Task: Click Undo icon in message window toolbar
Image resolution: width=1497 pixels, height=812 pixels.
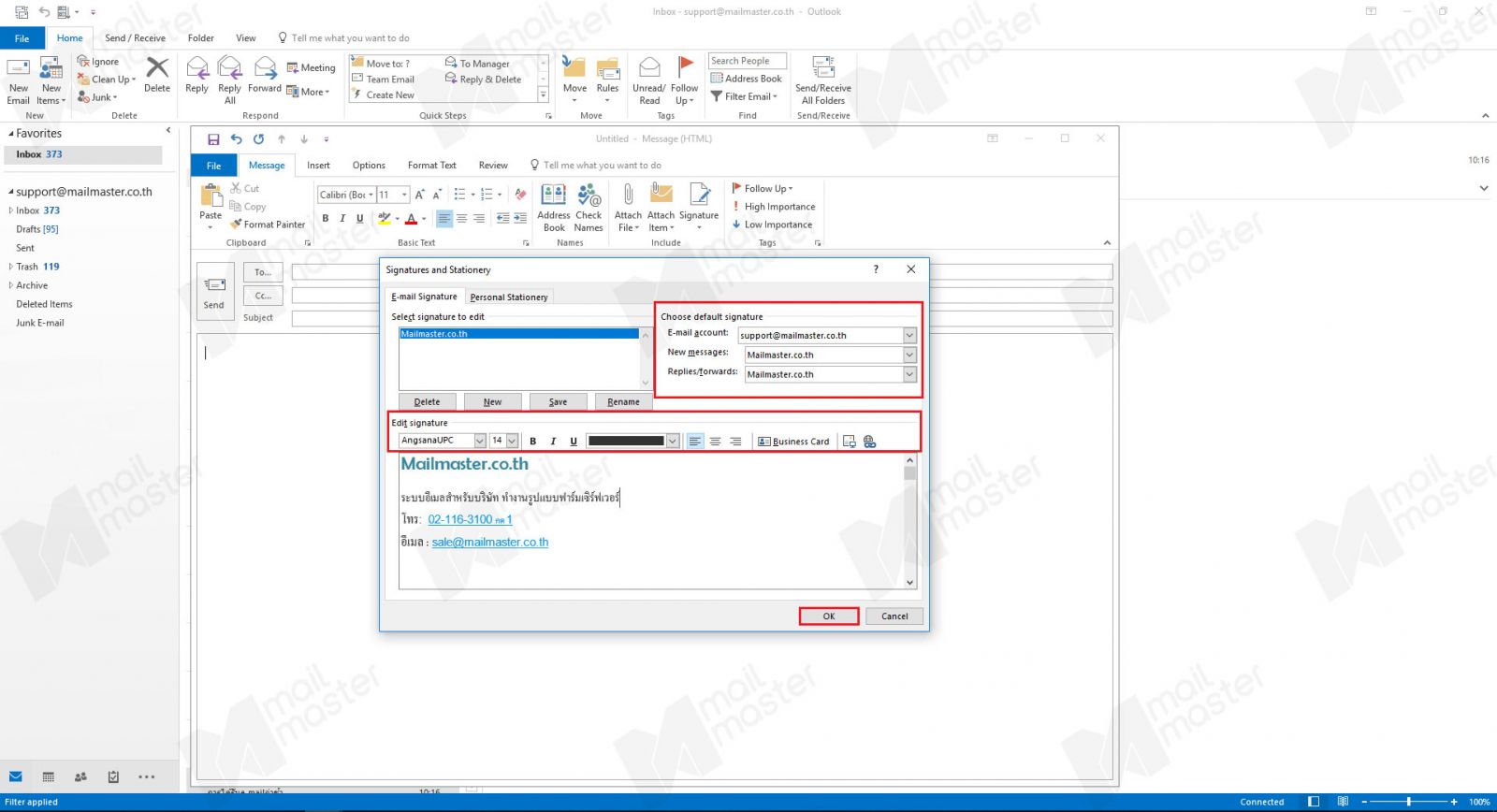Action: point(236,139)
